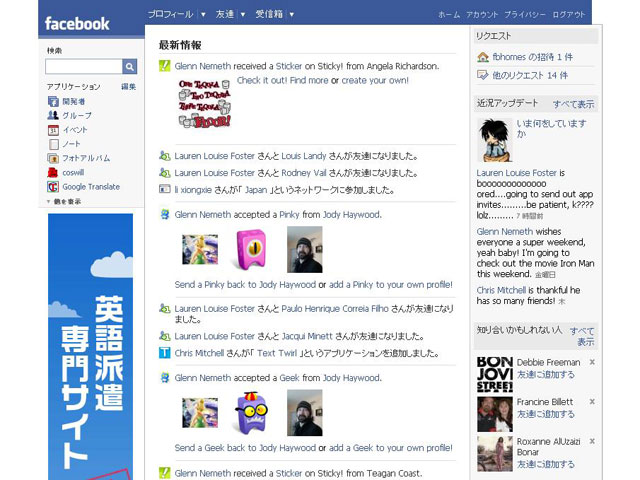Click the 英語派遣専門サイト banner advertisement
The height and width of the screenshot is (480, 640).
tap(91, 347)
